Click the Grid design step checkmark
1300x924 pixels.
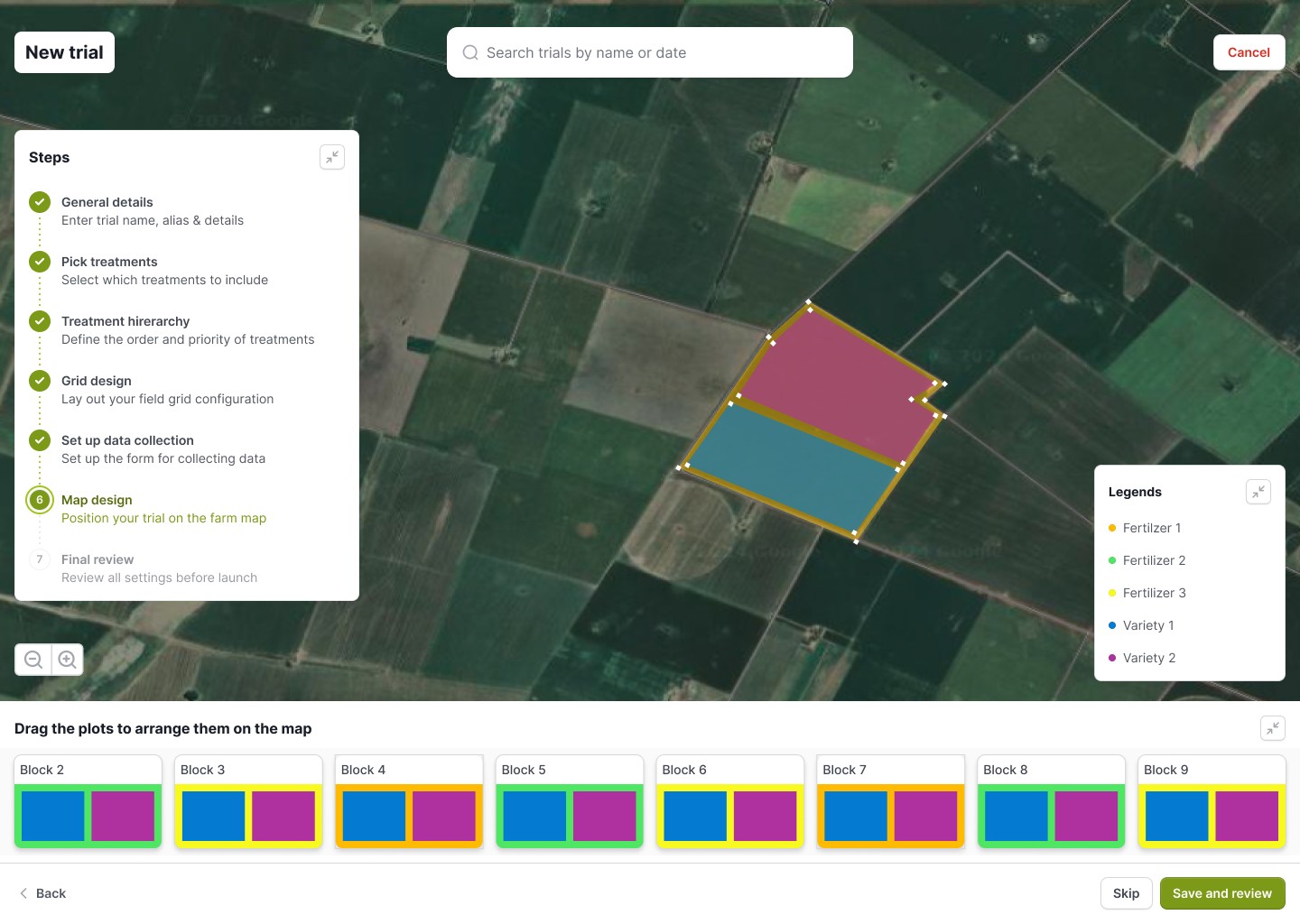point(40,381)
